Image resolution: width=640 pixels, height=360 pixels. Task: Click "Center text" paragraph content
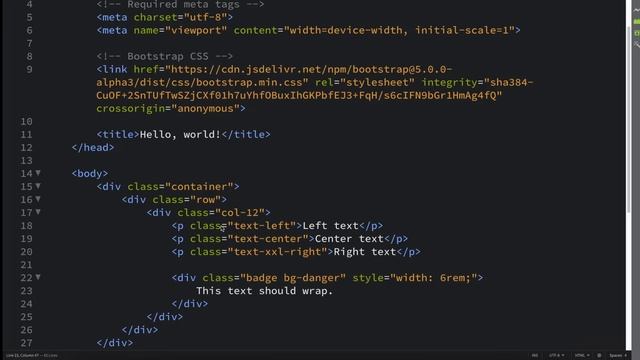(349, 239)
